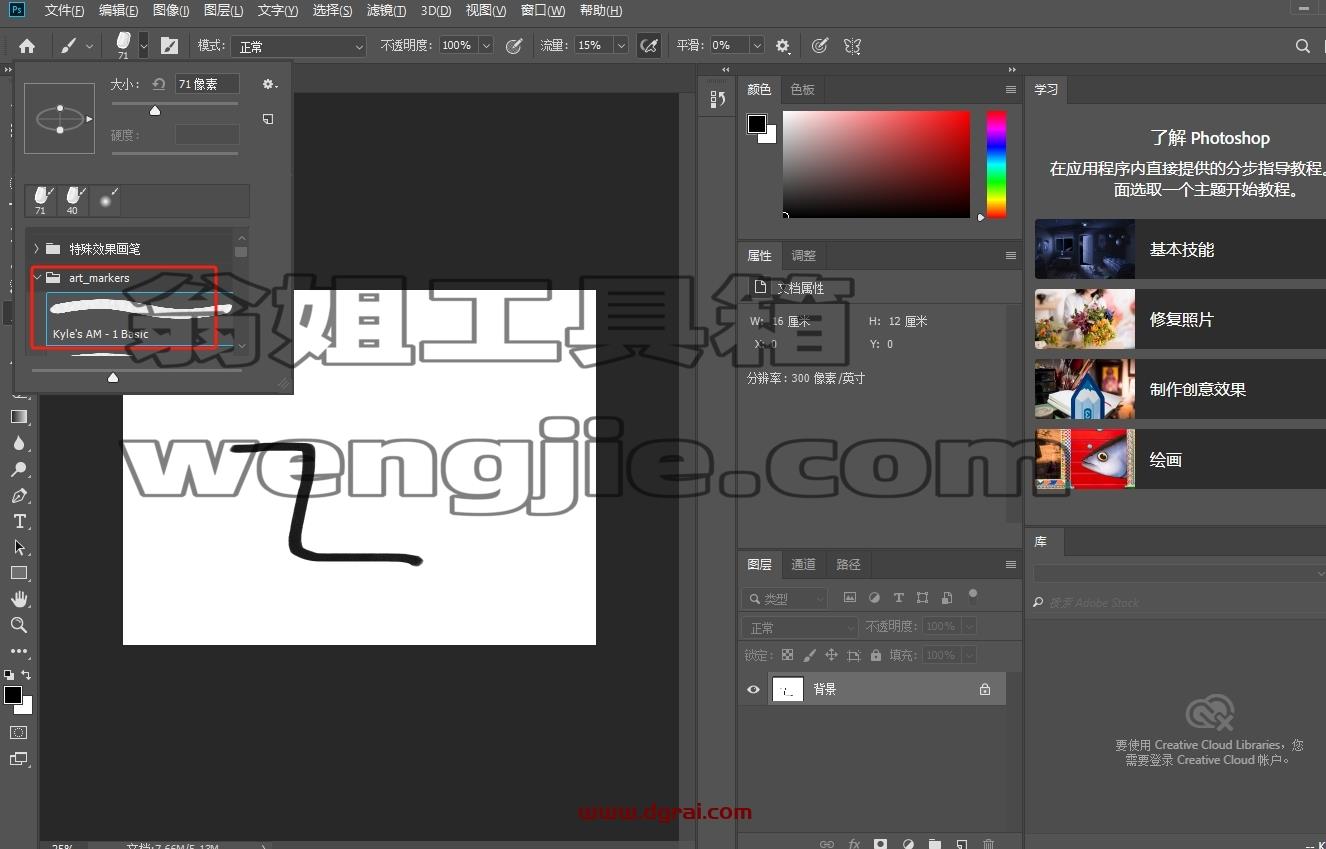
Task: Open the 模式 blend mode dropdown
Action: coord(299,46)
